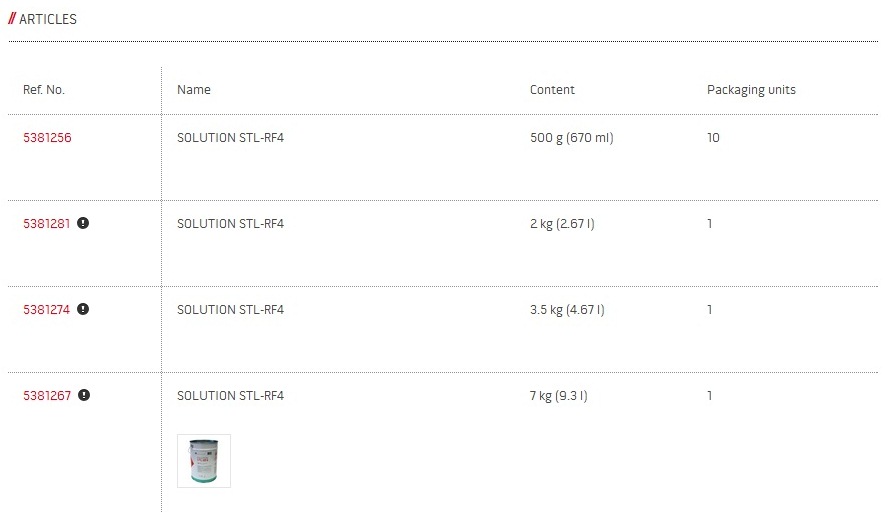Viewport: 895px width, 512px height.
Task: Select the Content column header
Action: tap(552, 90)
